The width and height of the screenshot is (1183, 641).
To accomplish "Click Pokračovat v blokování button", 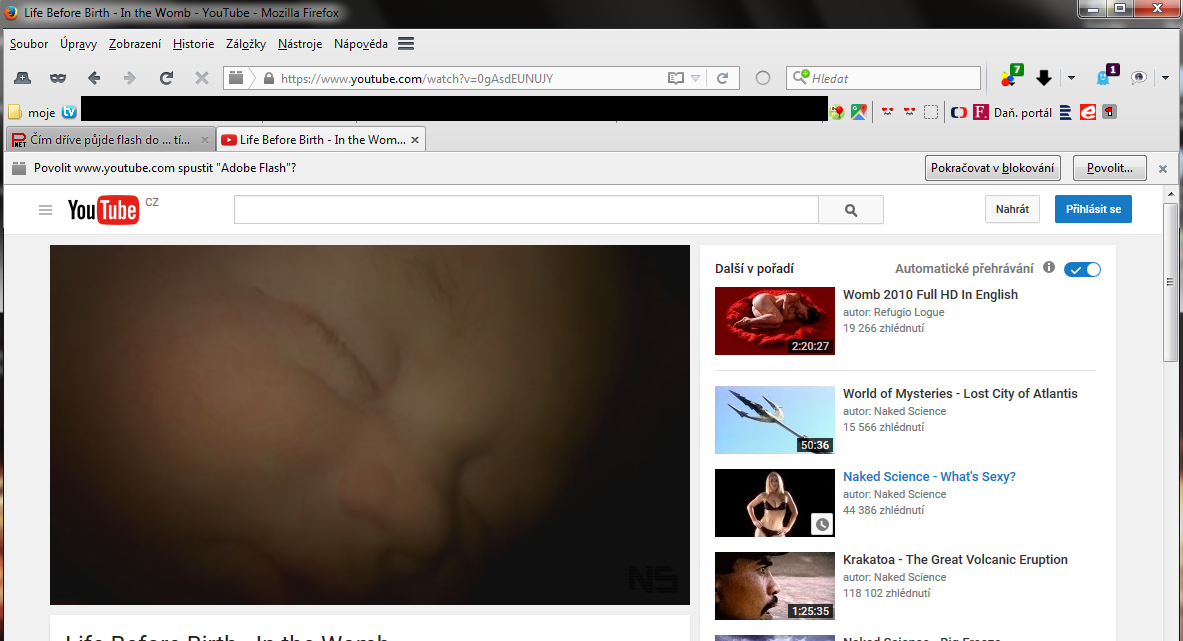I will [x=993, y=168].
